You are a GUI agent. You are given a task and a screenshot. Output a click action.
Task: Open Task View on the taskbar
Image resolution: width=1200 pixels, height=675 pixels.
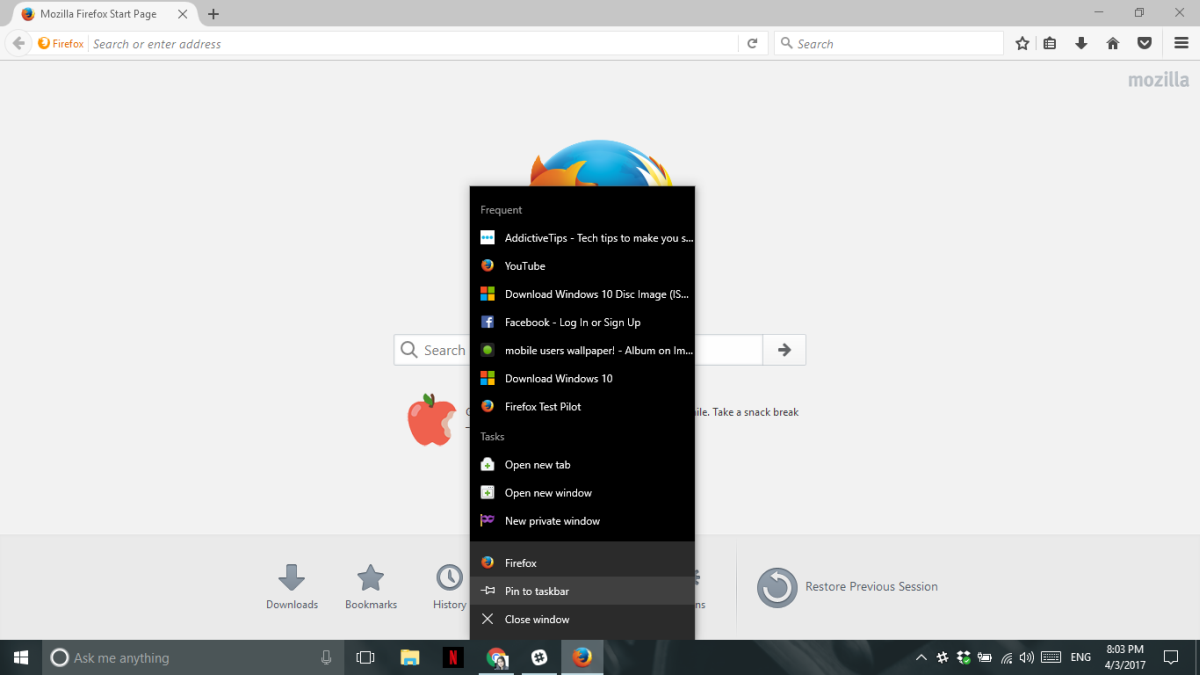[x=365, y=657]
